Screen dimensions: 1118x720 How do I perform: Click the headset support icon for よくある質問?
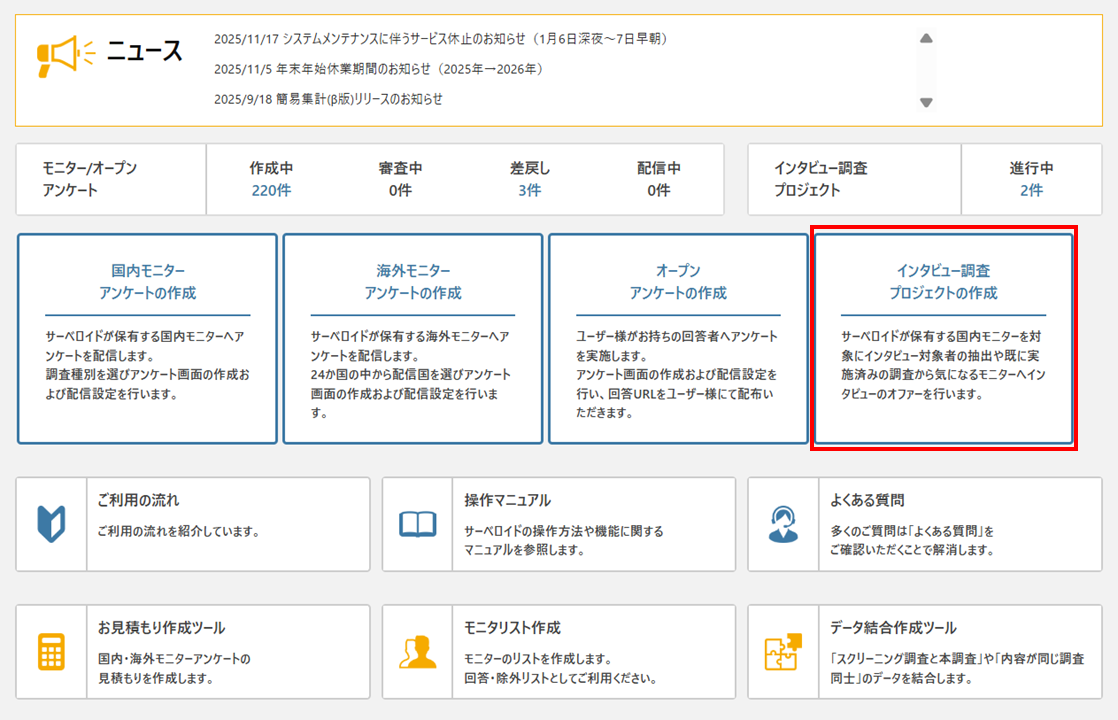783,524
